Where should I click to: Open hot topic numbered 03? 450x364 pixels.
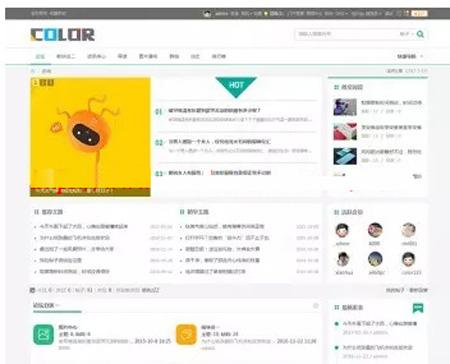219,173
